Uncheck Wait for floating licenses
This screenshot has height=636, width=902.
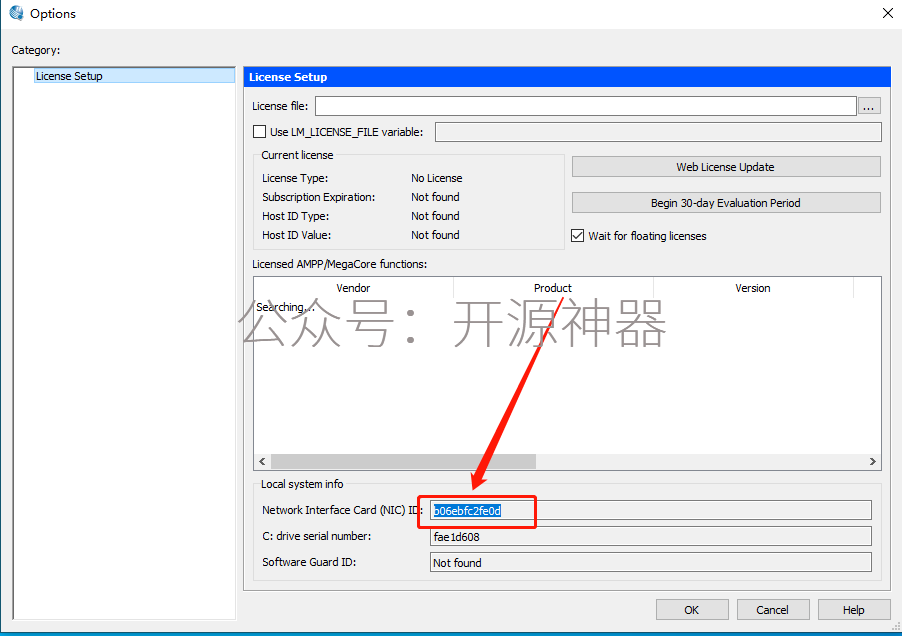click(x=578, y=236)
